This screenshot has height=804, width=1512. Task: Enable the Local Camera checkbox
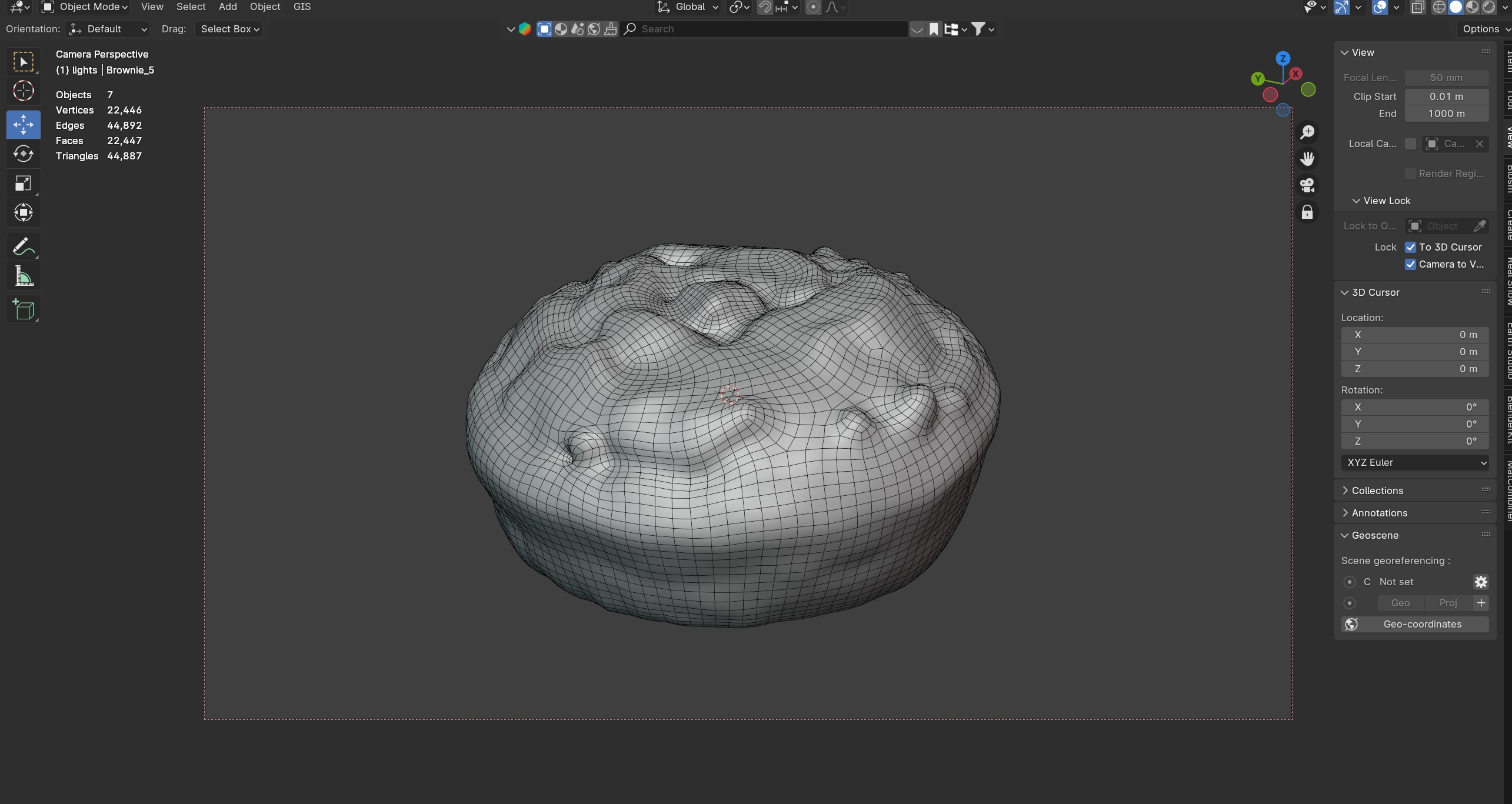pos(1411,144)
